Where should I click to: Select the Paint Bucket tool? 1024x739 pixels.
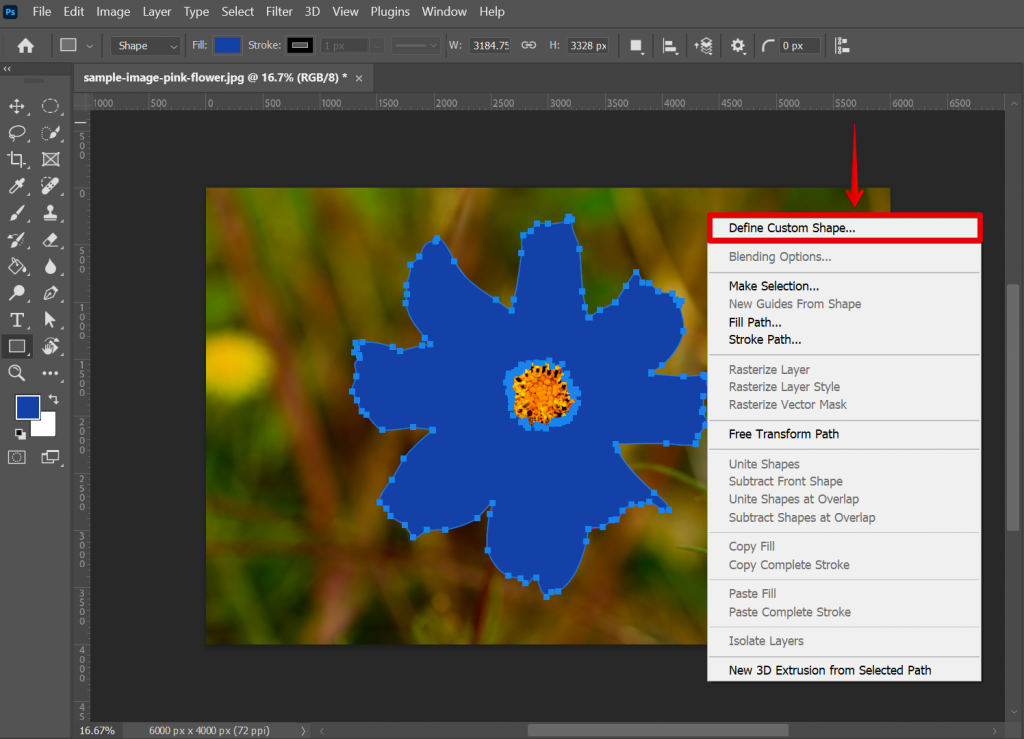click(15, 267)
